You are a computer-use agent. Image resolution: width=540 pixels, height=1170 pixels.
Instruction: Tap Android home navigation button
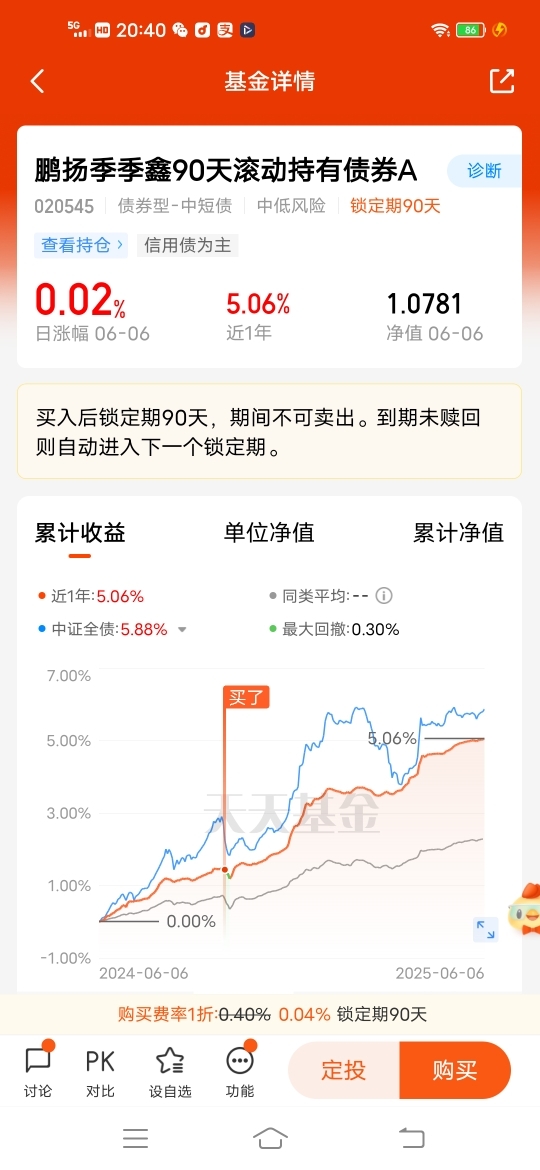pyautogui.click(x=270, y=1138)
